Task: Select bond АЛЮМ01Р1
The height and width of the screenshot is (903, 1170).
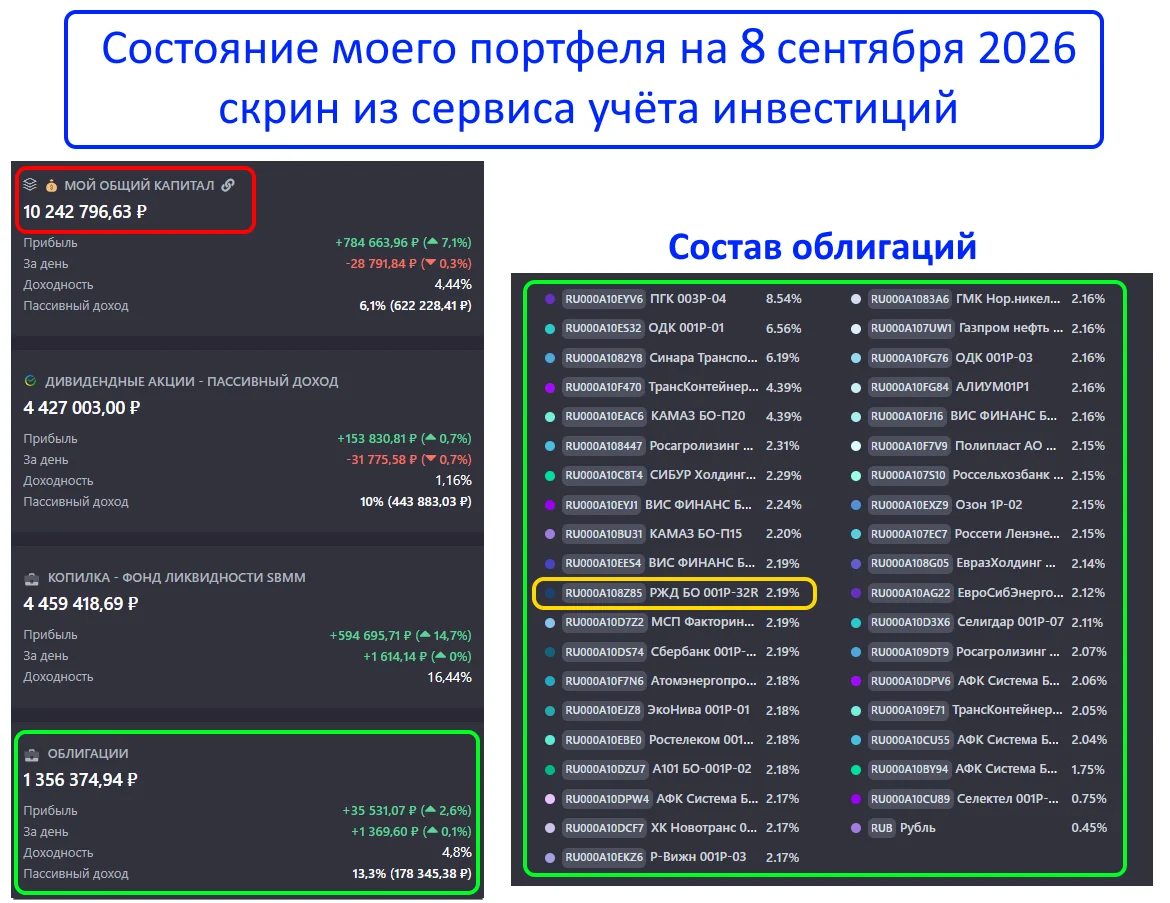Action: point(992,387)
